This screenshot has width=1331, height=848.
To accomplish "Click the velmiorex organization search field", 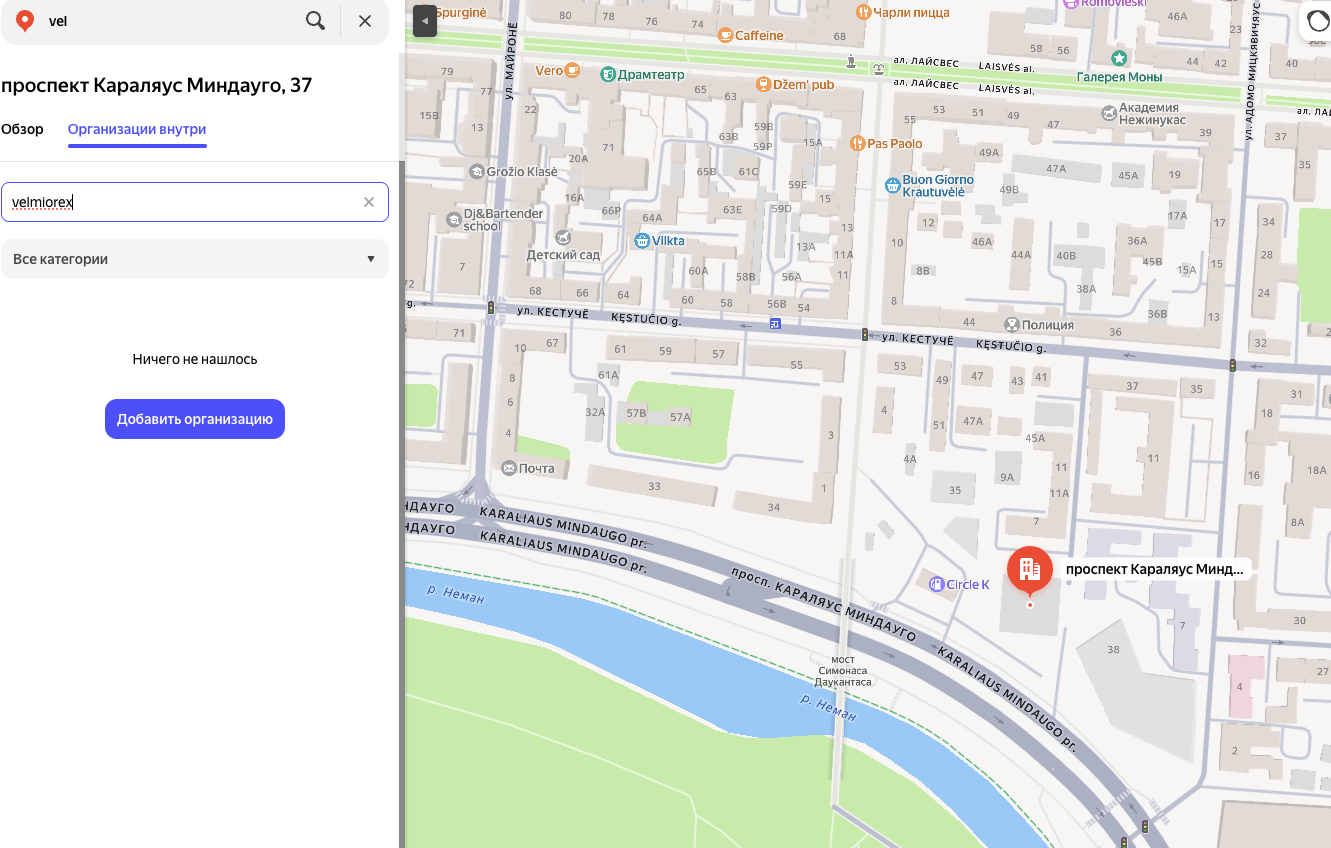I will [x=180, y=202].
